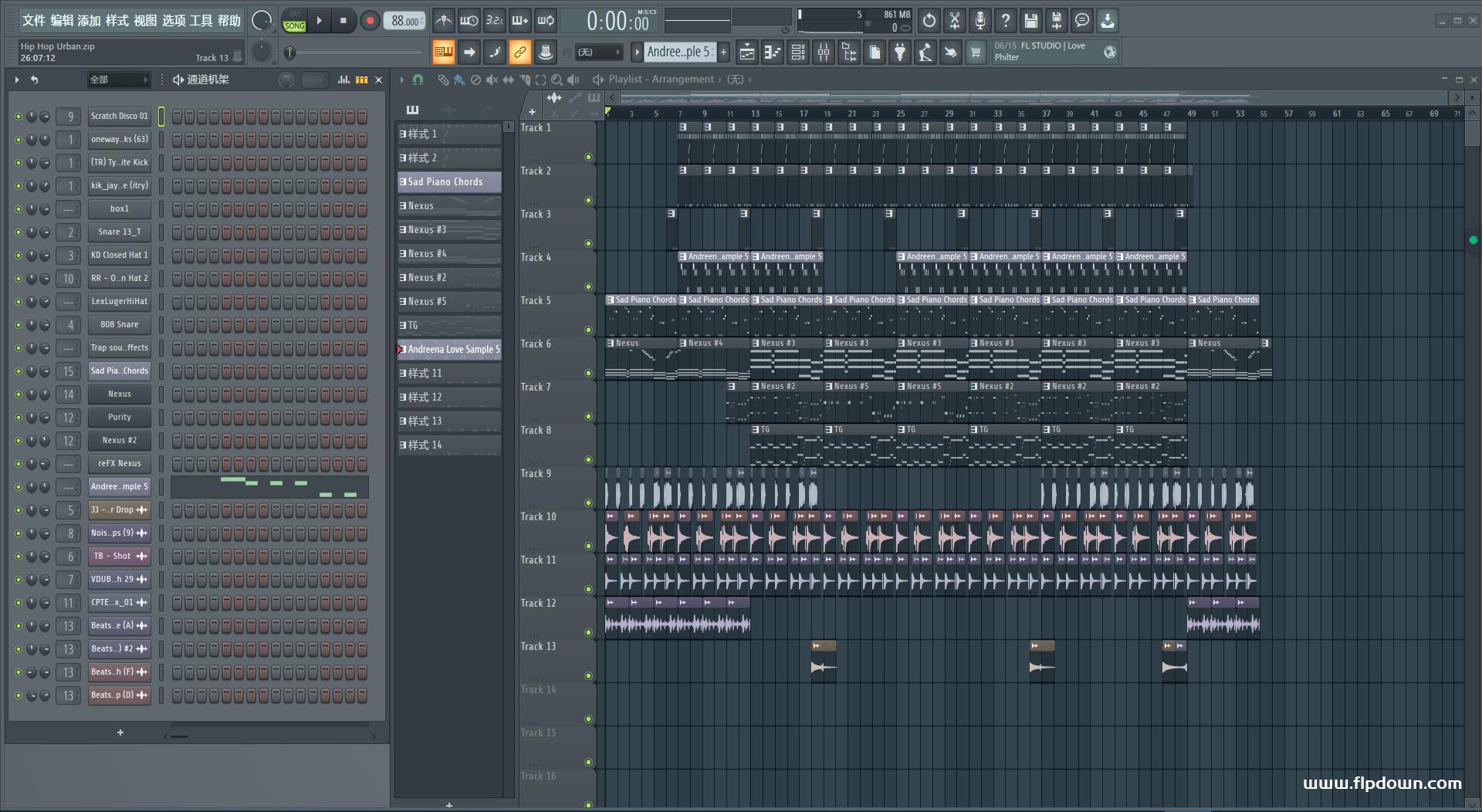This screenshot has height=812, width=1482.
Task: Mute playlist Track 10 green light
Action: click(588, 546)
